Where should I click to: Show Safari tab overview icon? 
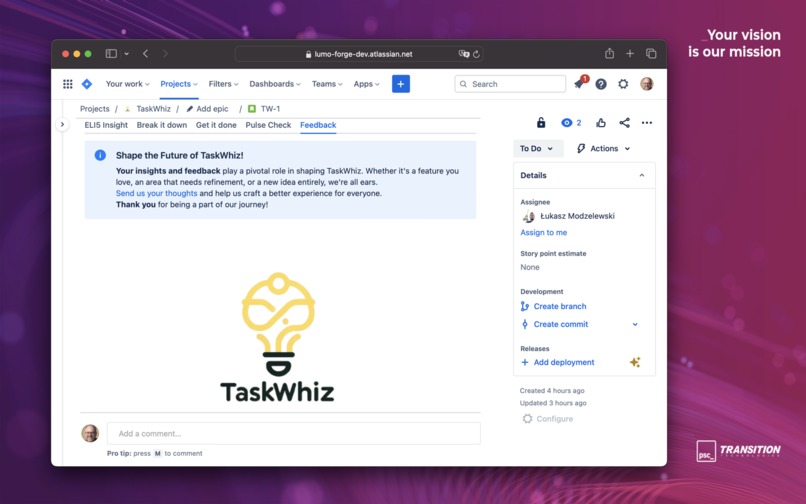coord(651,53)
